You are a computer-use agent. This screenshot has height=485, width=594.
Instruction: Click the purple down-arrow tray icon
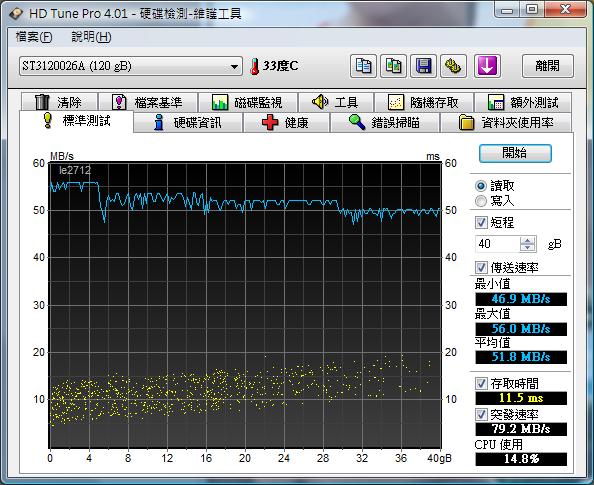[487, 66]
